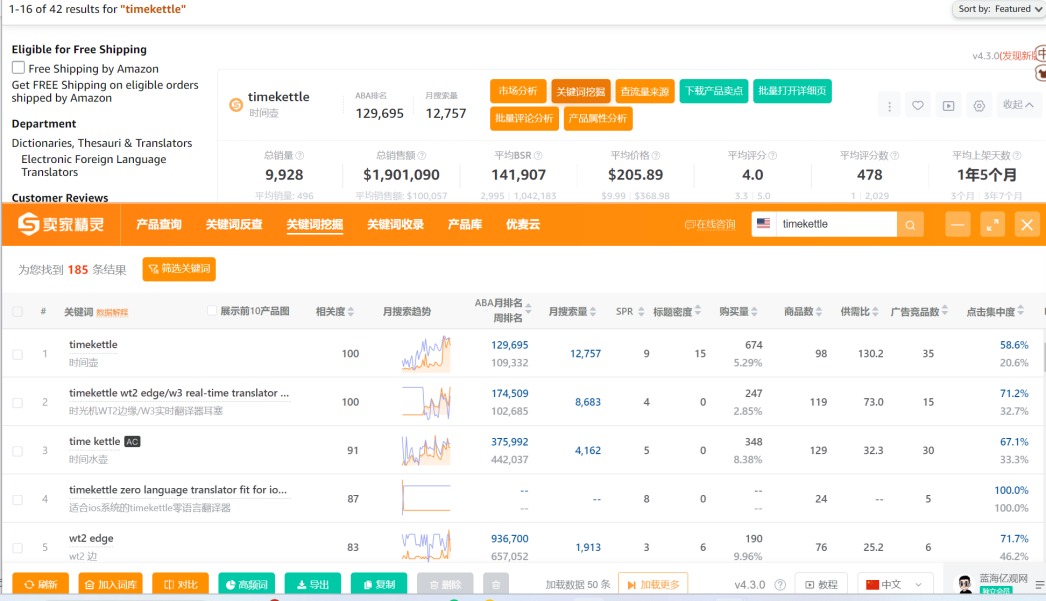Viewport: 1046px width, 601px height.
Task: Switch to the 关键词反查 tab
Action: [x=234, y=225]
